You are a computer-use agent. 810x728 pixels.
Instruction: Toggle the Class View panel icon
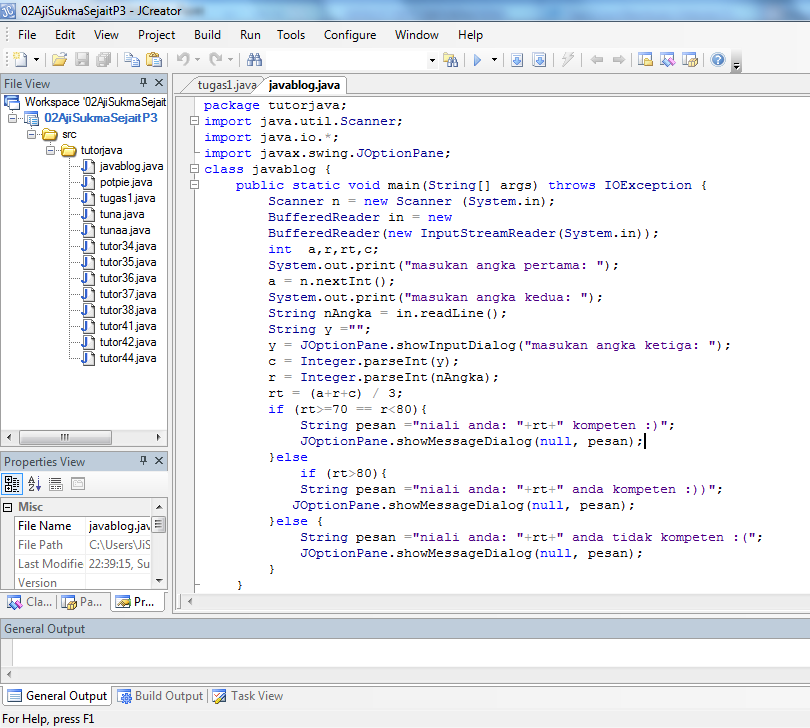[x=667, y=60]
